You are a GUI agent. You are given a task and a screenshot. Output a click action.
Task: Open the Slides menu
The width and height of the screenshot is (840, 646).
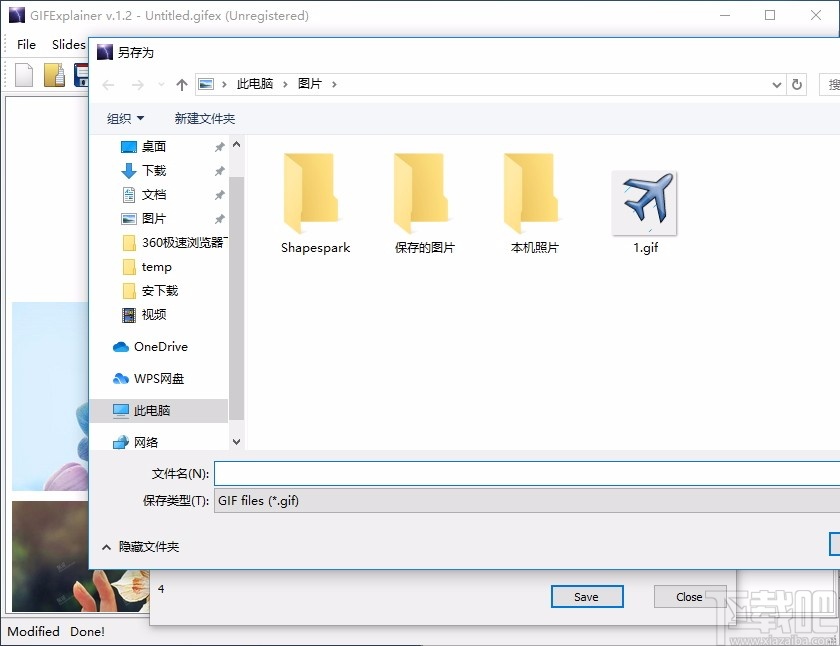[68, 44]
